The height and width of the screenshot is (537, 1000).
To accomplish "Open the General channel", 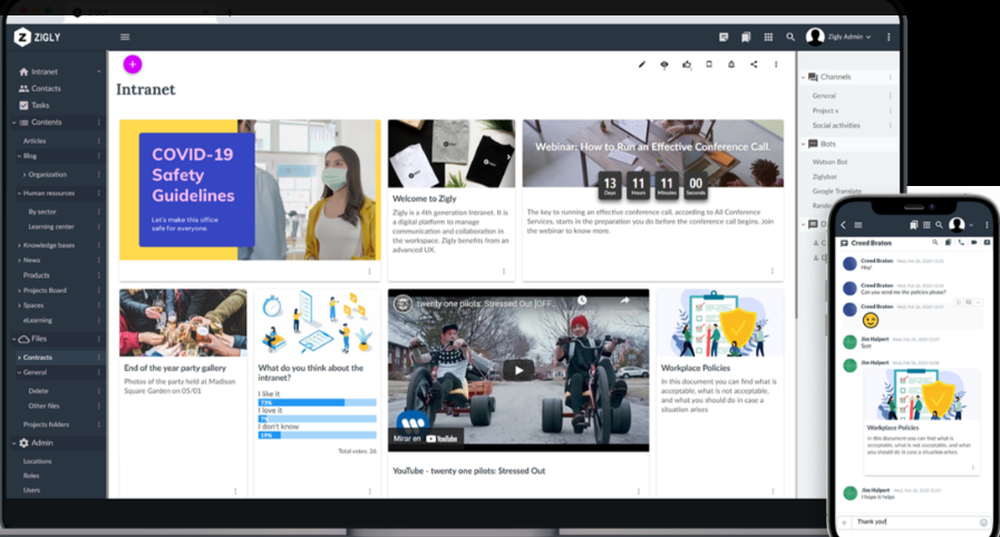I will [x=824, y=96].
